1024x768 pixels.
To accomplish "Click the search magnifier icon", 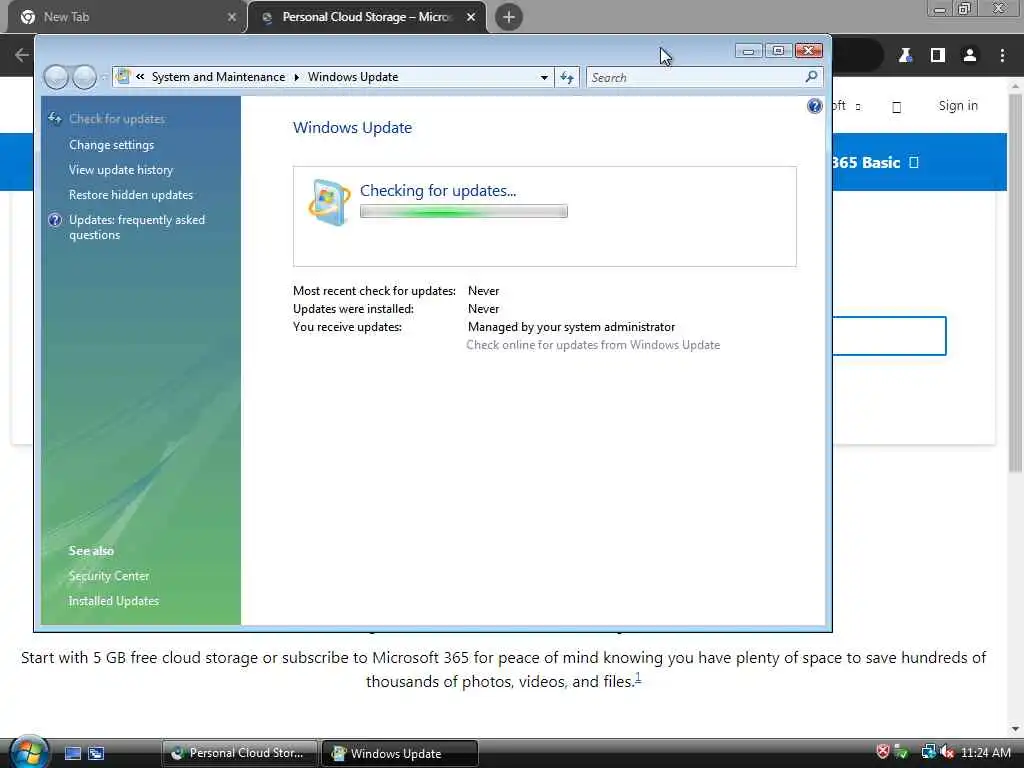I will (x=811, y=77).
